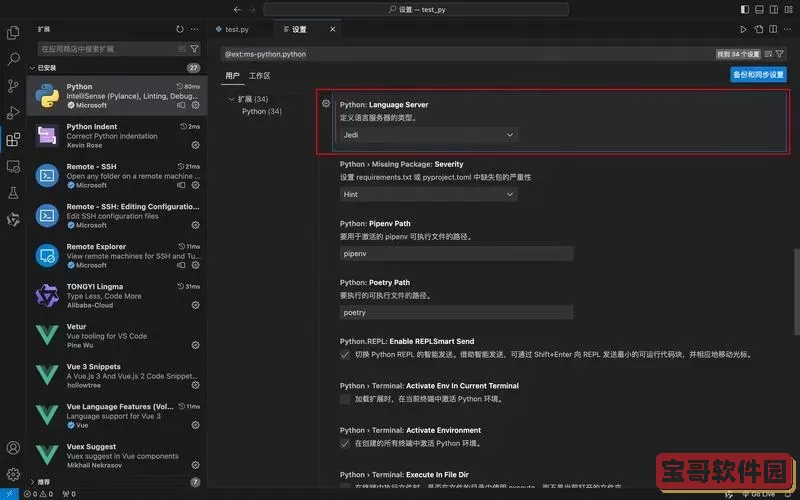The height and width of the screenshot is (500, 800).
Task: Open Missing Package Severity Hint dropdown
Action: pos(429,194)
